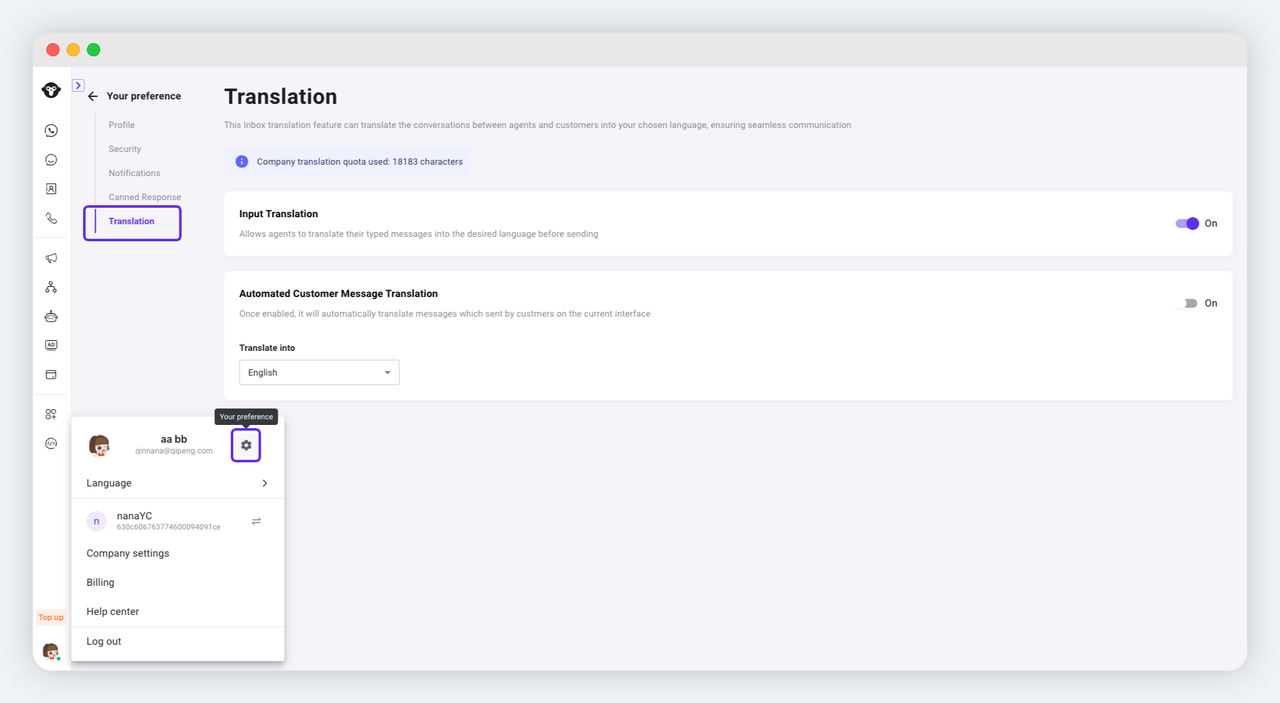Screen dimensions: 1280x703
Task: Click the Your preference gear icon
Action: click(x=246, y=445)
